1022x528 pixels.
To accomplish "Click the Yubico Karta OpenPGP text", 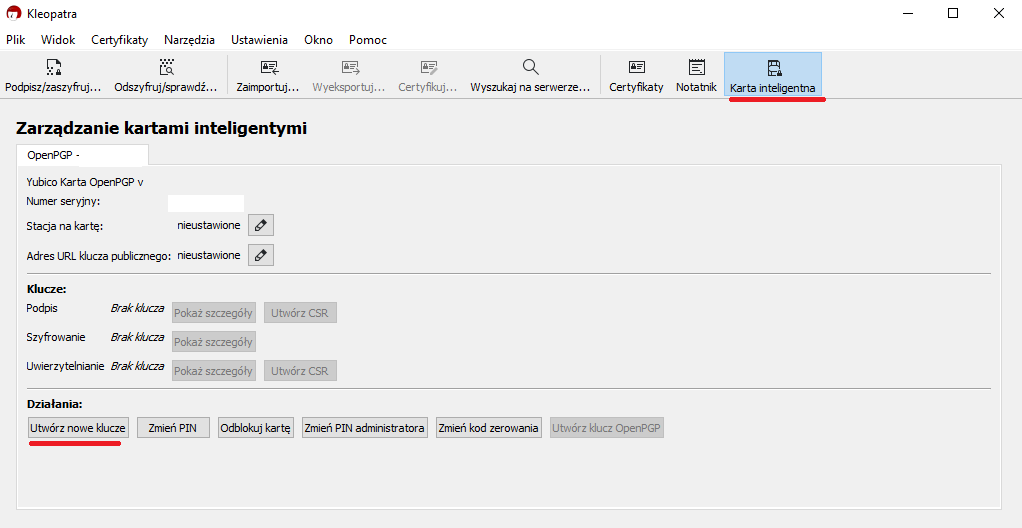I will click(x=85, y=183).
